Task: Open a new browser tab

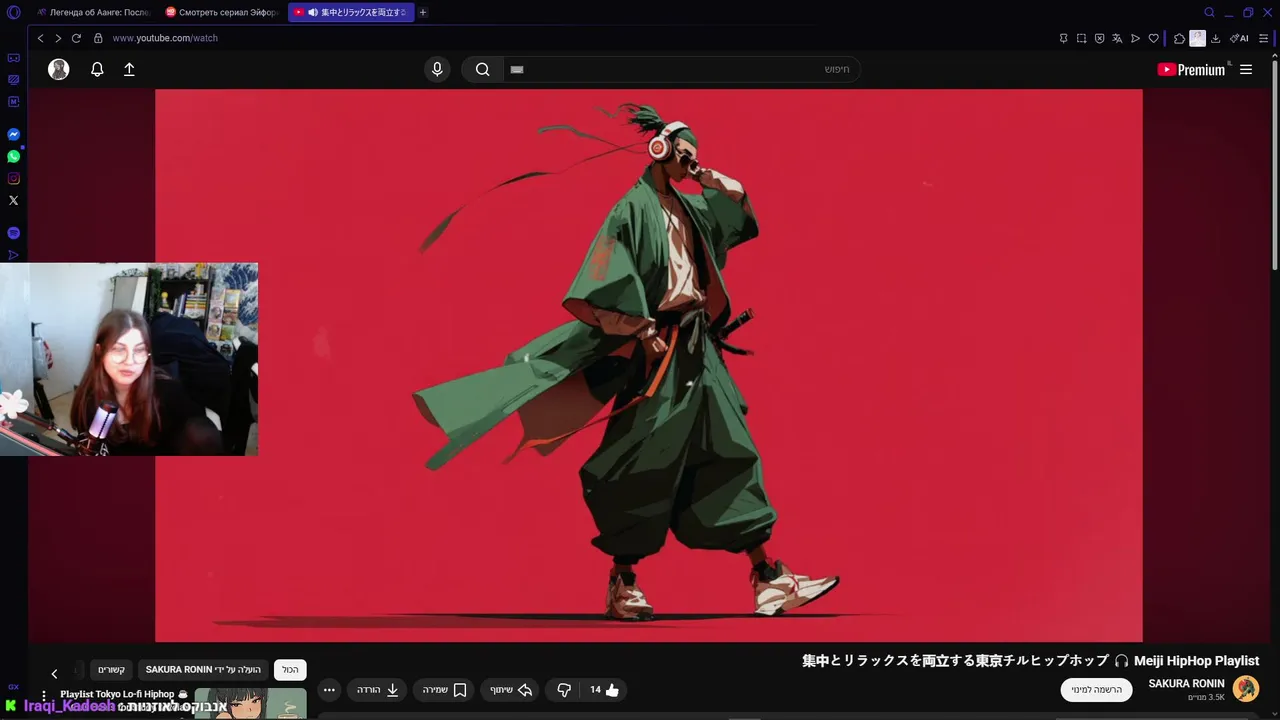Action: 423,12
